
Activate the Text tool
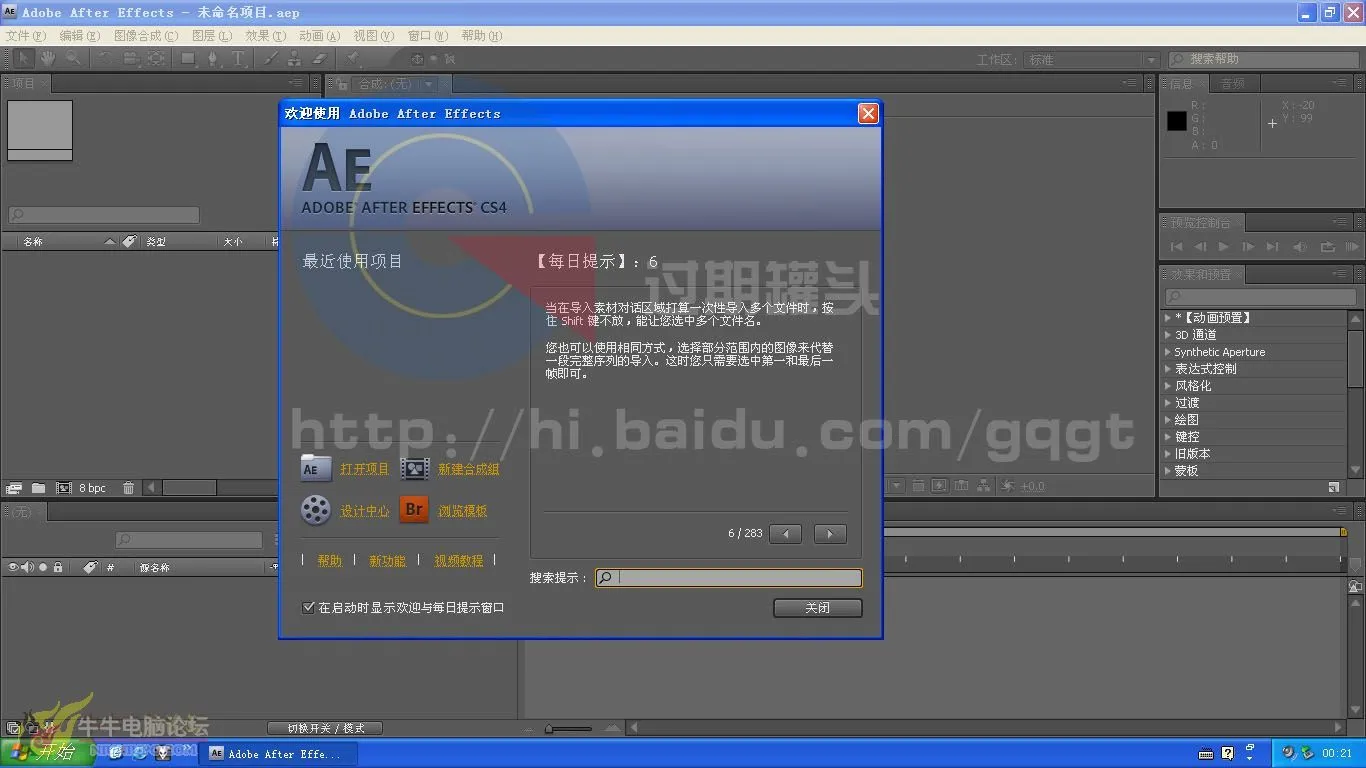click(x=239, y=59)
